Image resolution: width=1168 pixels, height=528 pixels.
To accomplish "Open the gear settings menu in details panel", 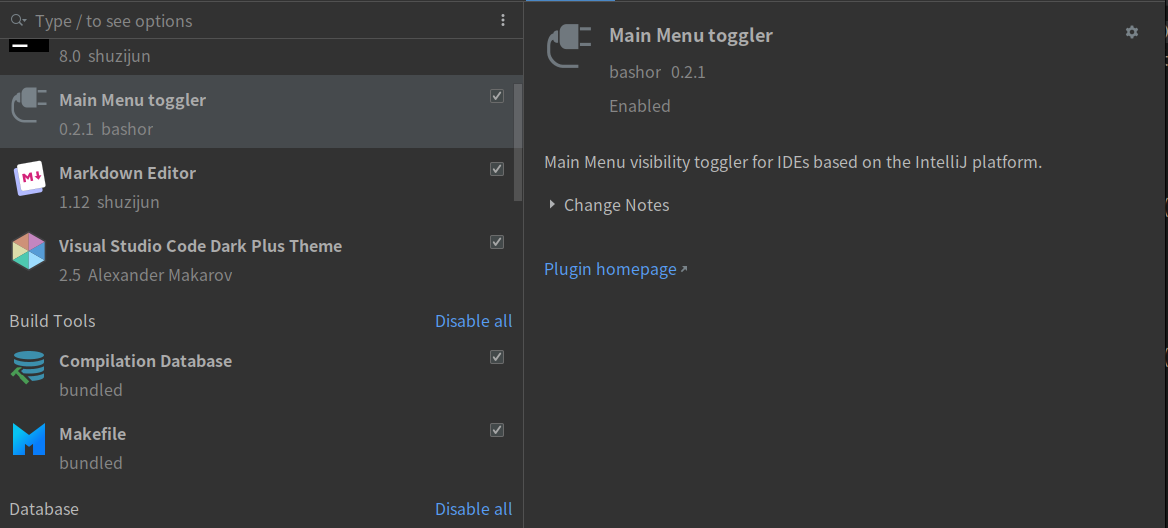I will 1132,32.
